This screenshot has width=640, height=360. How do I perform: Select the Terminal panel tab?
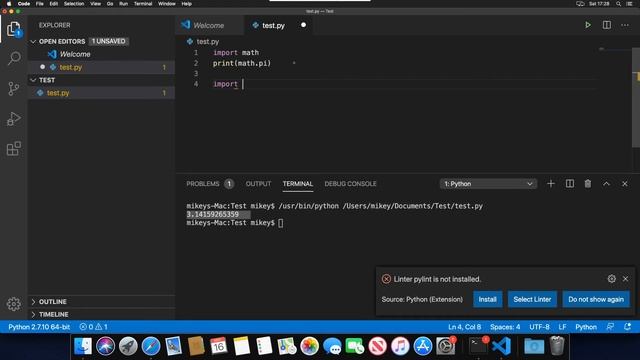coord(298,184)
